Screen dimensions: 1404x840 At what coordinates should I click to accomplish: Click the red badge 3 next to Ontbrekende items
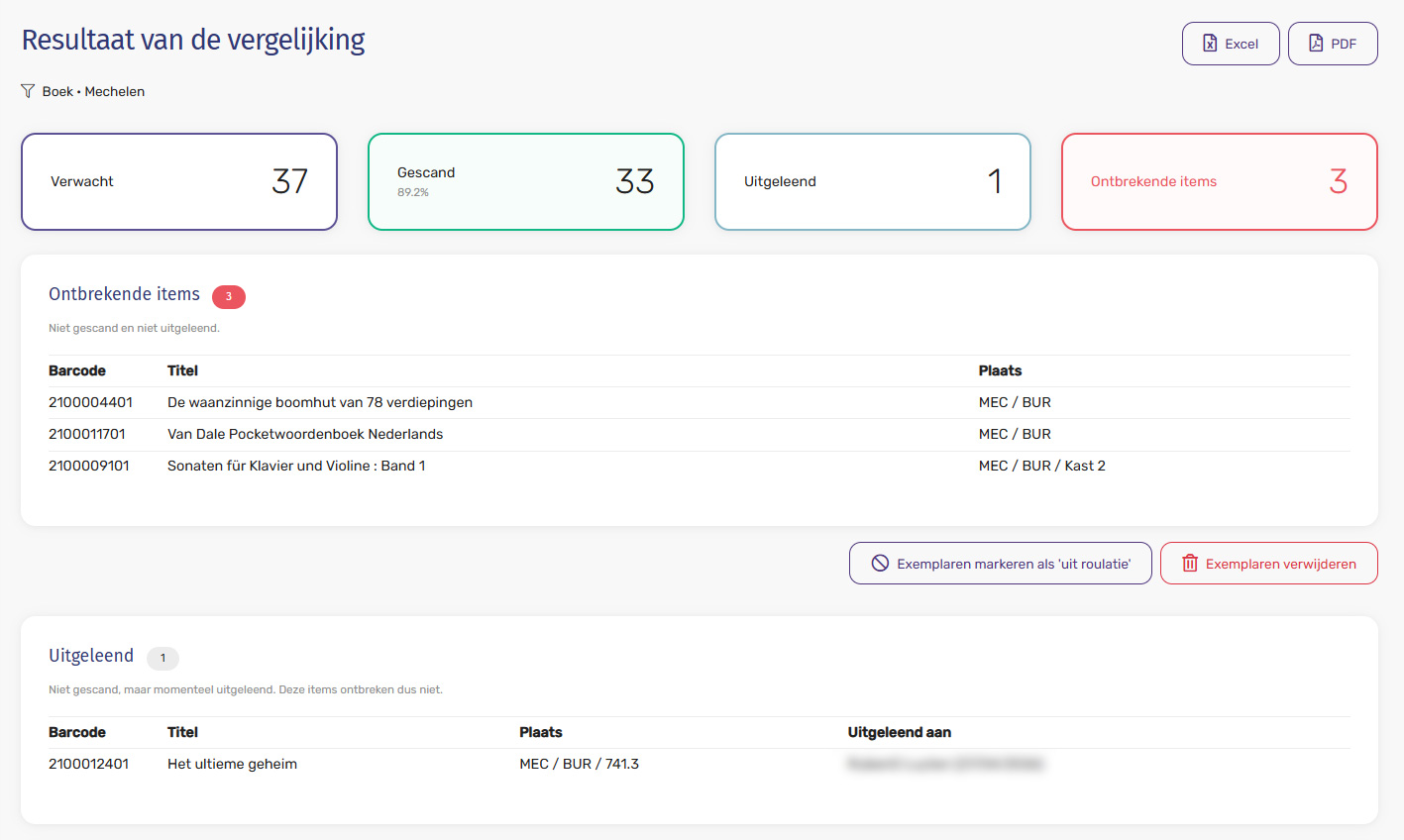tap(229, 296)
